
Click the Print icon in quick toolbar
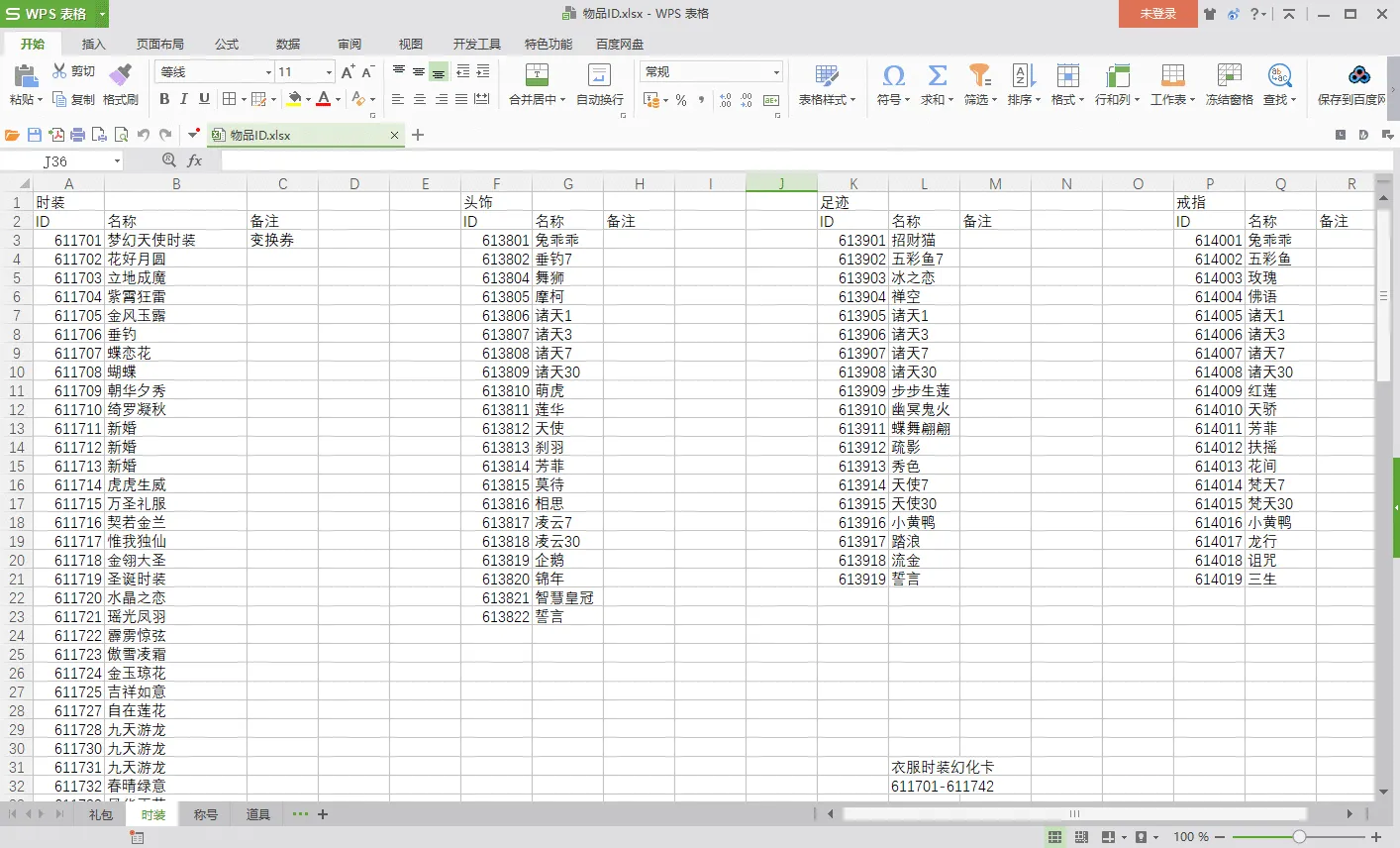click(77, 135)
